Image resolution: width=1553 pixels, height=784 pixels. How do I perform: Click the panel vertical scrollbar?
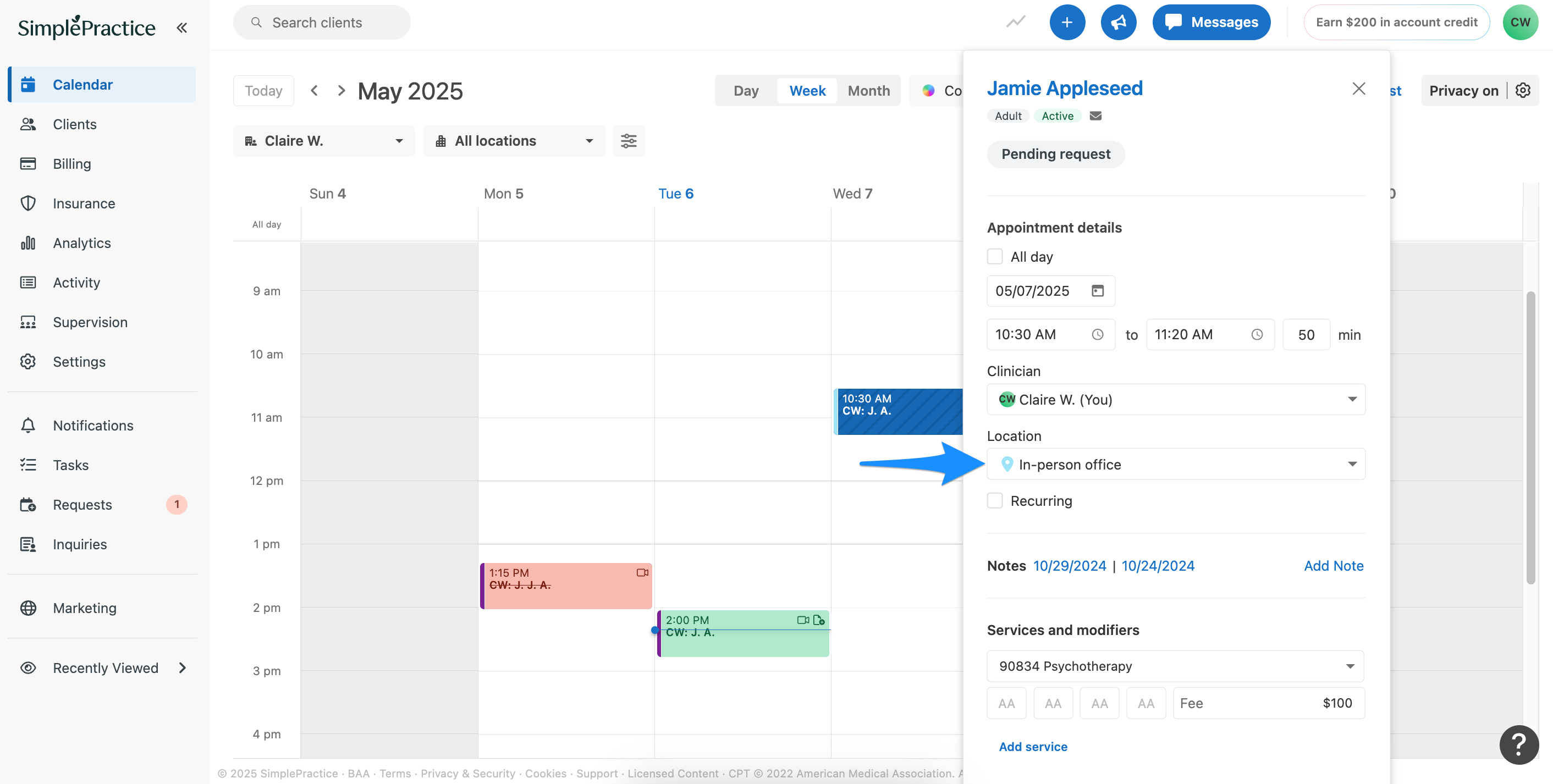pyautogui.click(x=1529, y=438)
